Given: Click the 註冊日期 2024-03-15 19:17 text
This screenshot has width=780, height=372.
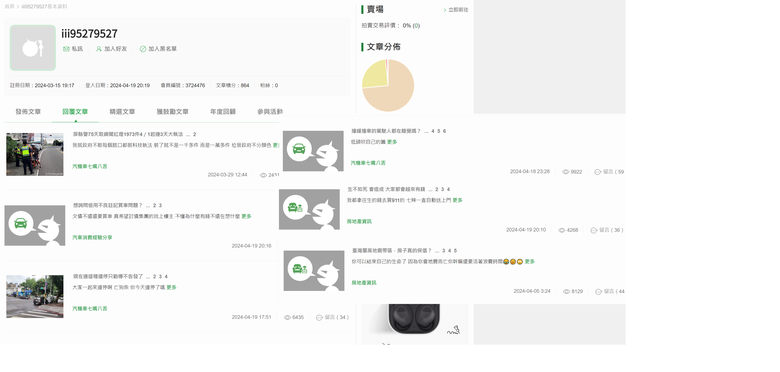Looking at the screenshot, I should pos(42,86).
